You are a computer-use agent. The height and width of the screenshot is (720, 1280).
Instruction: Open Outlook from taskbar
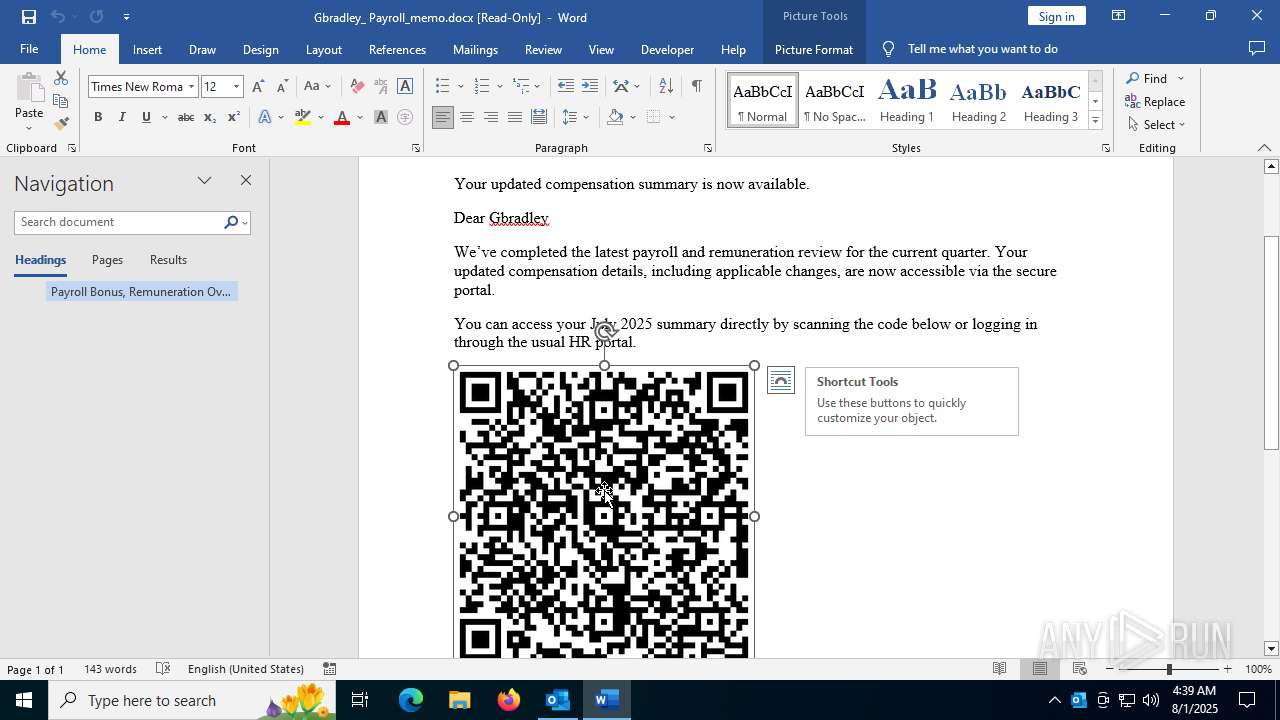(x=557, y=700)
